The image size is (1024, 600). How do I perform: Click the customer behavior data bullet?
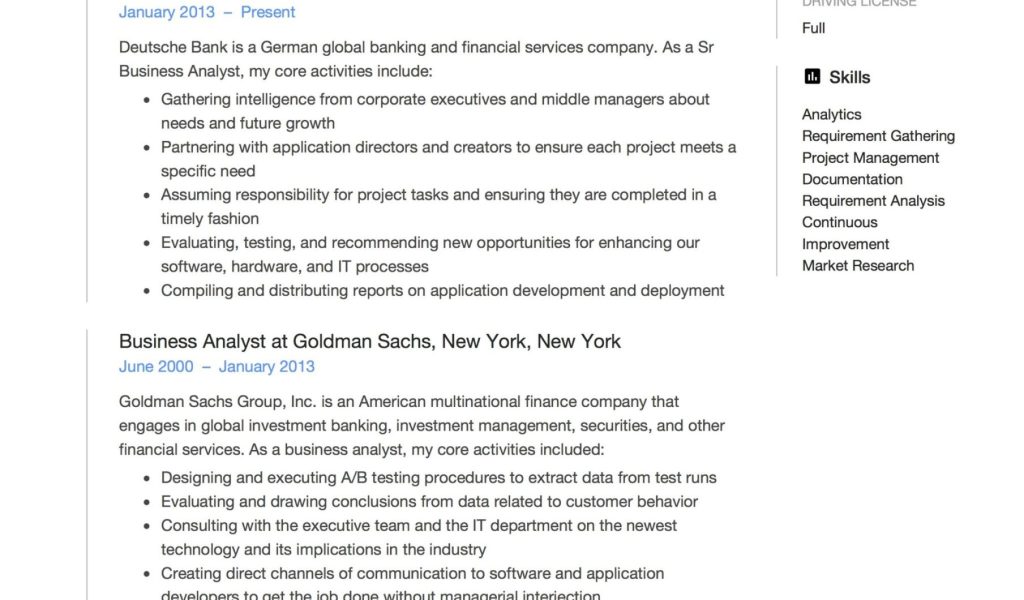point(429,502)
